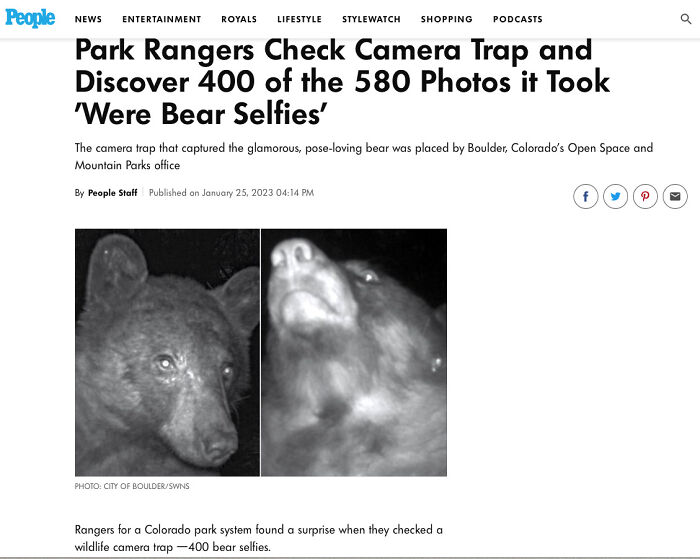
Task: Click the published date January 25, 2023
Action: (231, 193)
